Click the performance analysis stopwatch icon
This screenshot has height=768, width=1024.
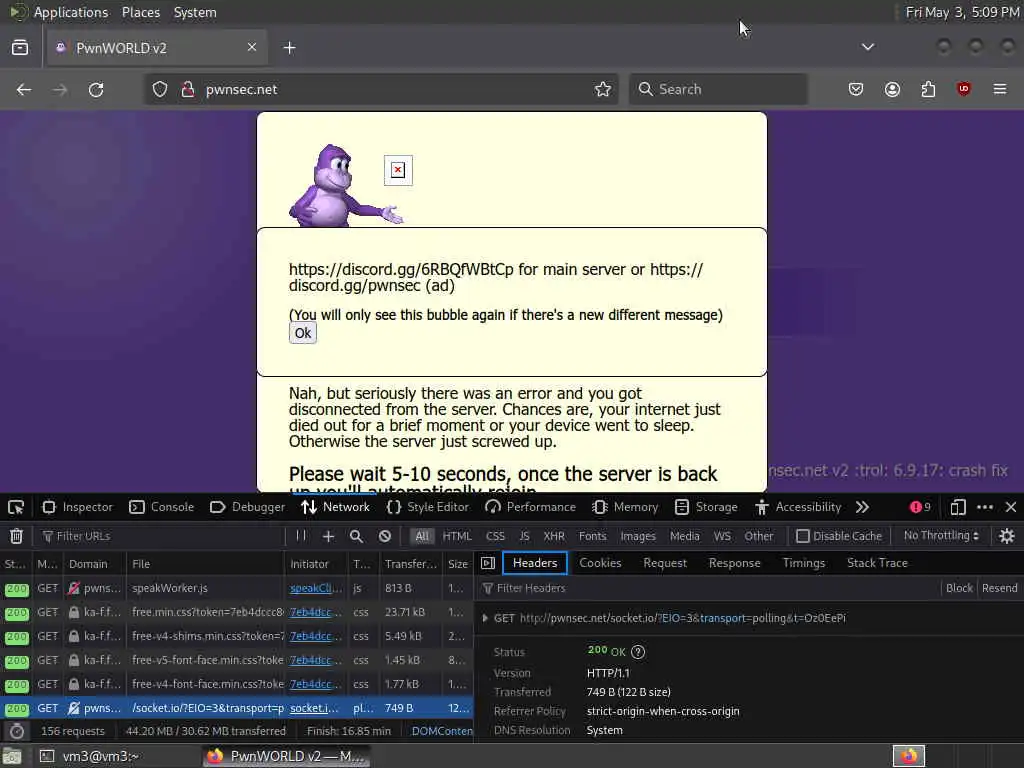coord(17,731)
